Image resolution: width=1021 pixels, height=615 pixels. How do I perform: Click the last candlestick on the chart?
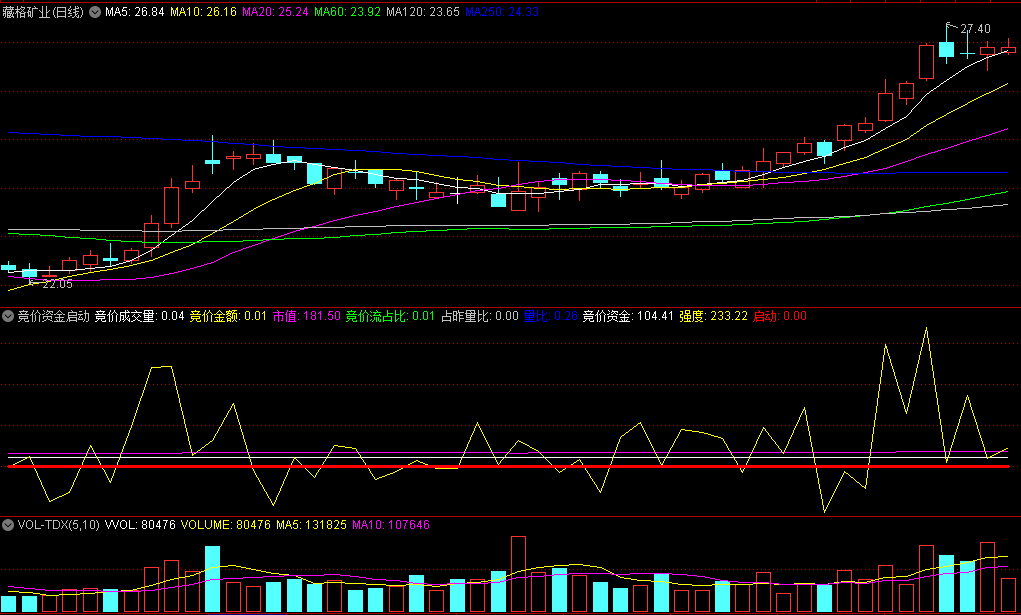pos(1008,49)
